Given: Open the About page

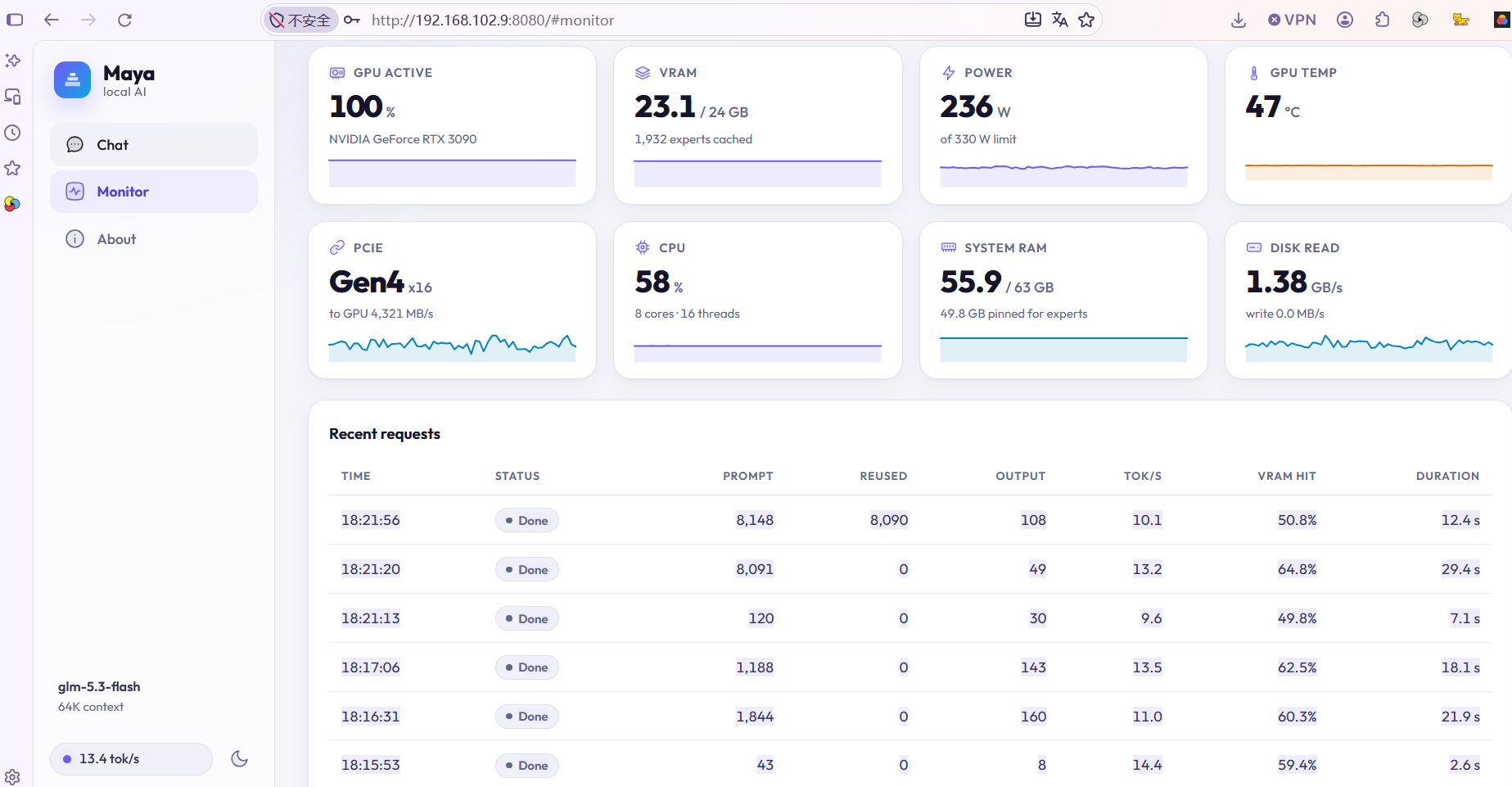Looking at the screenshot, I should click(x=154, y=239).
